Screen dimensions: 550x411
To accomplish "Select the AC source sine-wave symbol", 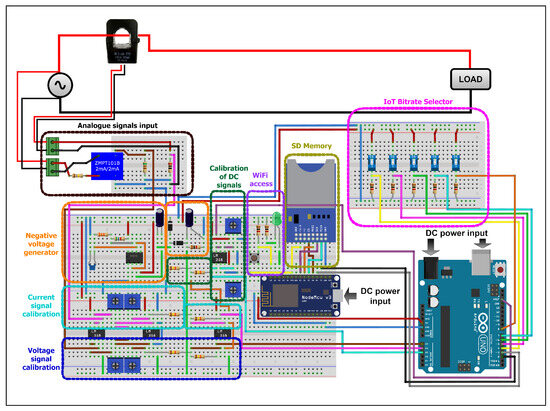I will pyautogui.click(x=60, y=85).
